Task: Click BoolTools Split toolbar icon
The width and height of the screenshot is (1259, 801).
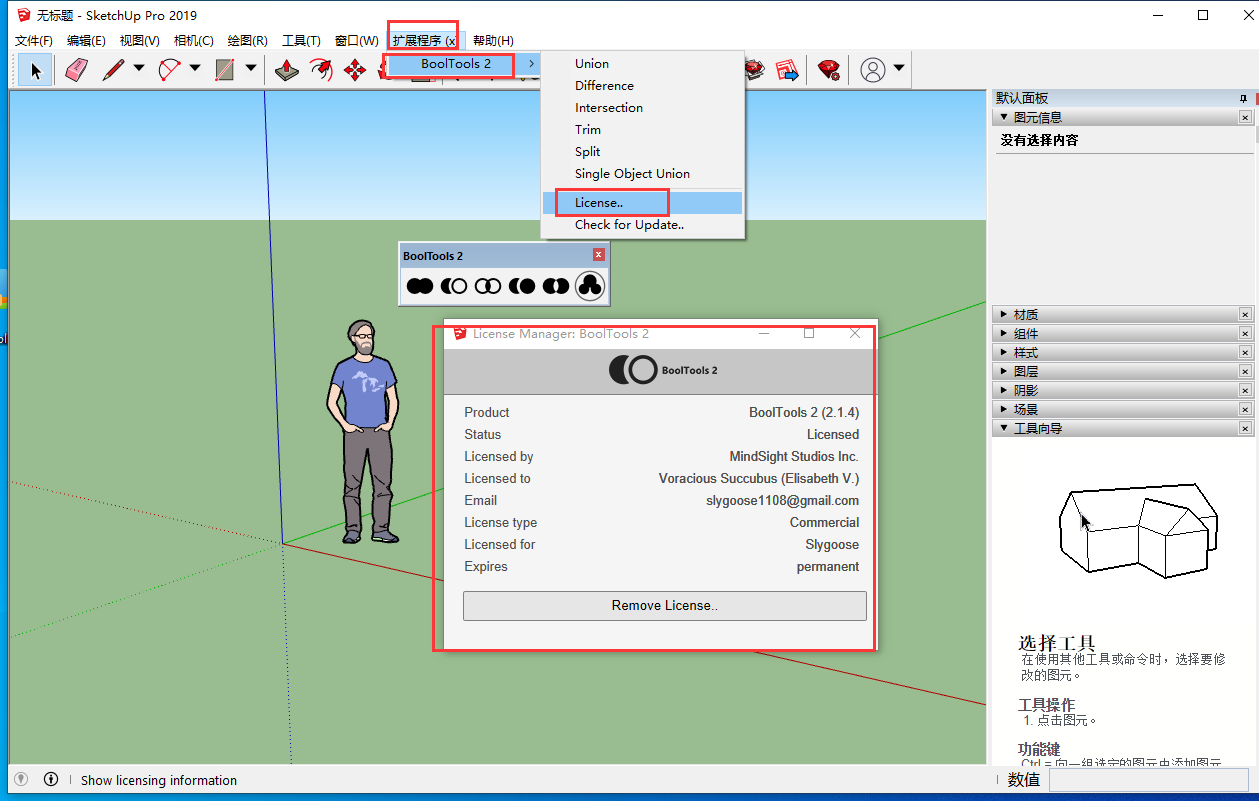Action: click(556, 286)
